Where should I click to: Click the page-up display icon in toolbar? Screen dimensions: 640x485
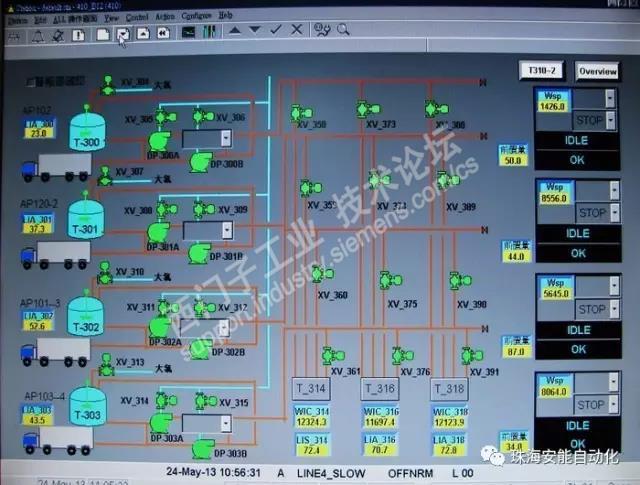point(143,33)
